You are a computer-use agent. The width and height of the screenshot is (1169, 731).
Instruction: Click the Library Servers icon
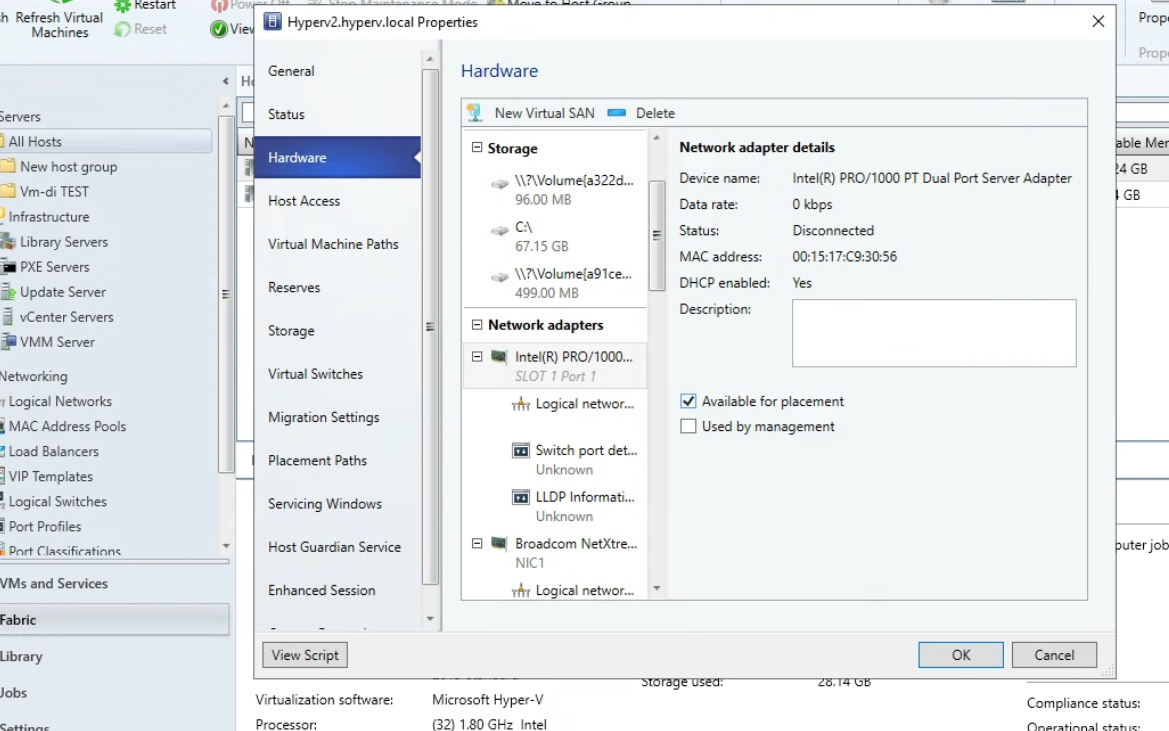[8, 241]
